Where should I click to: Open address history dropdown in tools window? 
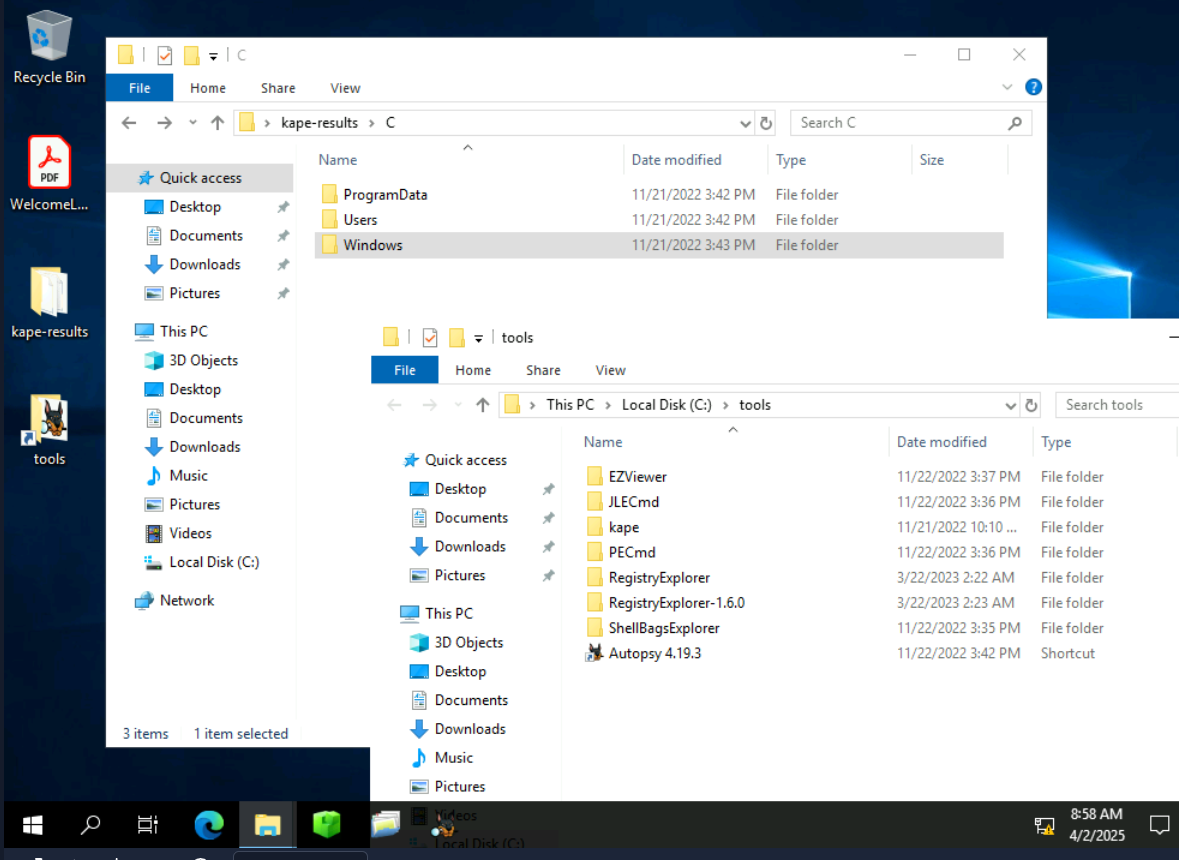coord(1010,406)
